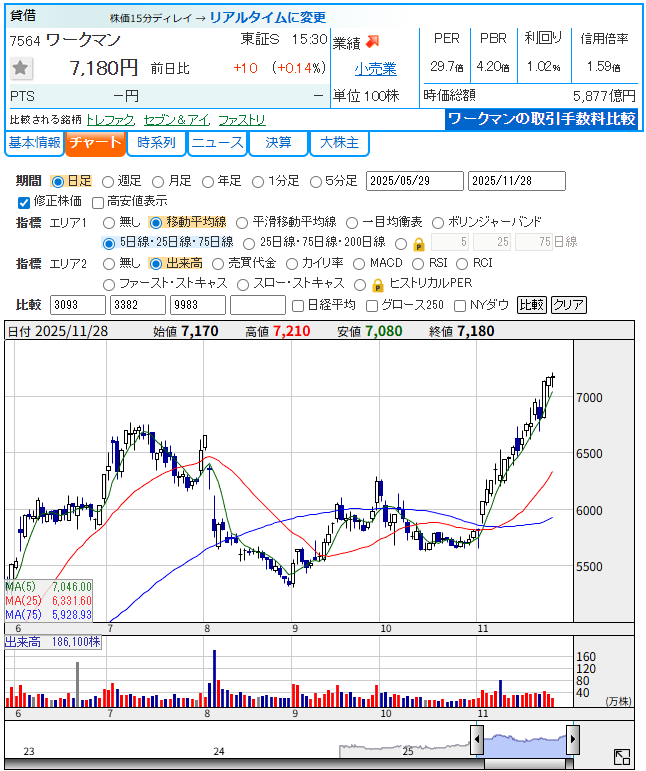The image size is (646, 771).
Task: Select the locked custom-day moving average radio
Action: coord(401,243)
